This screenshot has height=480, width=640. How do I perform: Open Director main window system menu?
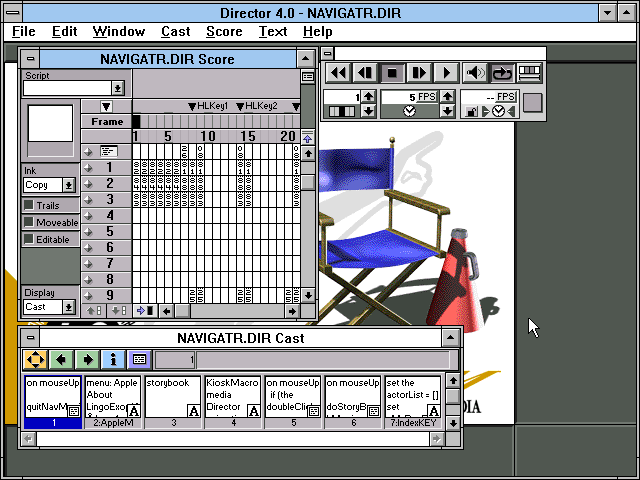[x=13, y=13]
